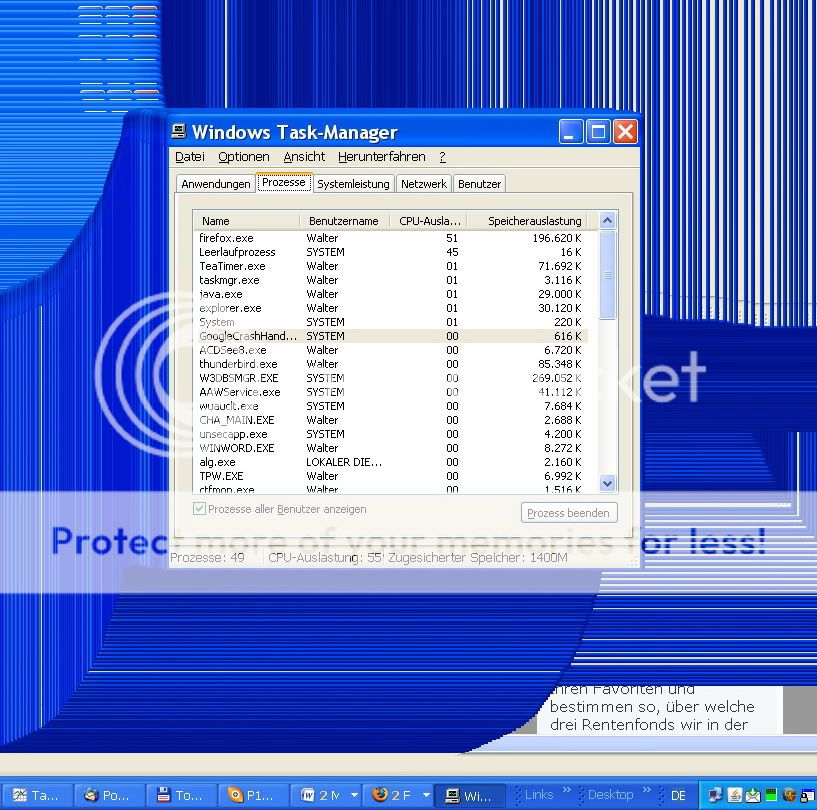Viewport: 817px width, 810px height.
Task: Select the Prozesse tab
Action: pyautogui.click(x=284, y=182)
